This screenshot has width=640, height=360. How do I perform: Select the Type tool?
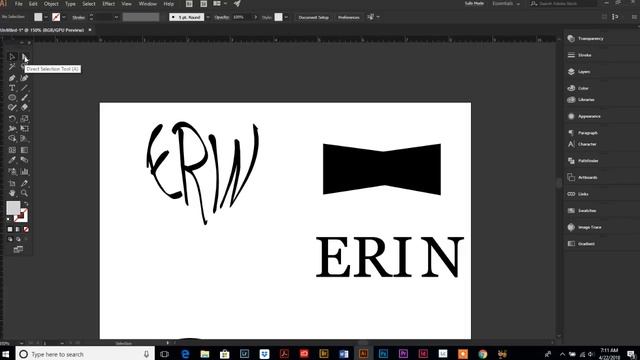coord(12,88)
